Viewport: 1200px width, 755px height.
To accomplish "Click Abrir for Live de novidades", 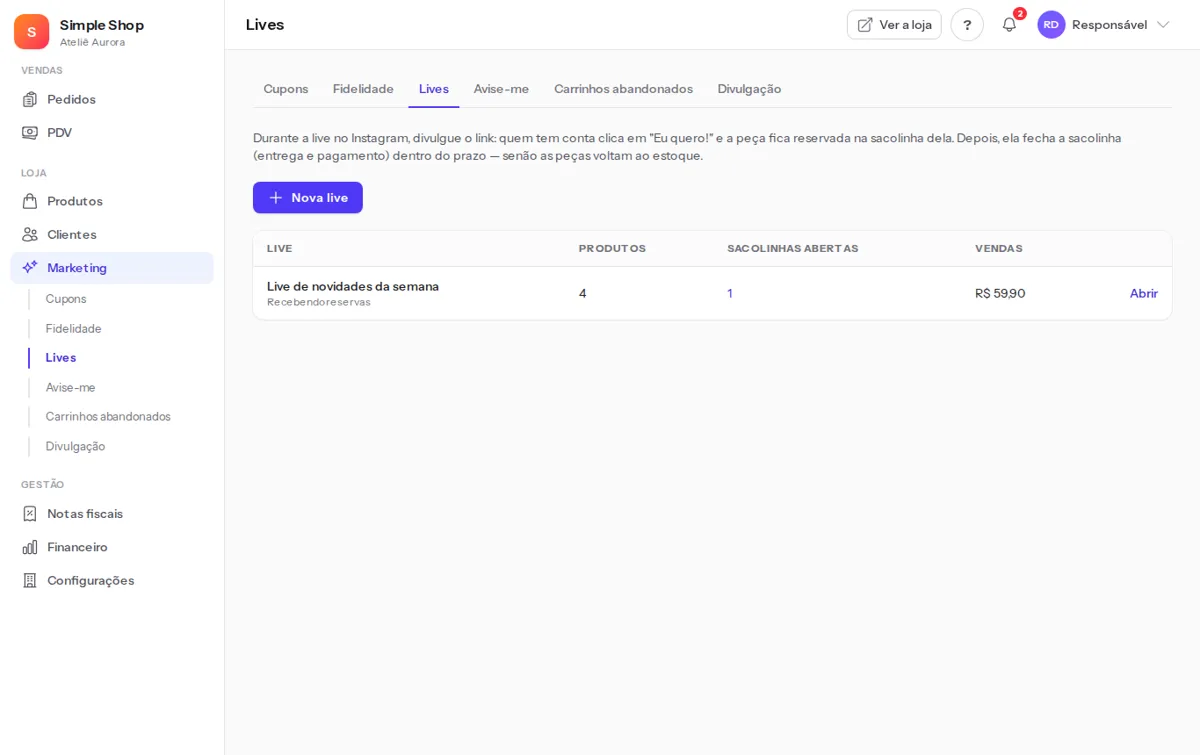I will pos(1144,293).
